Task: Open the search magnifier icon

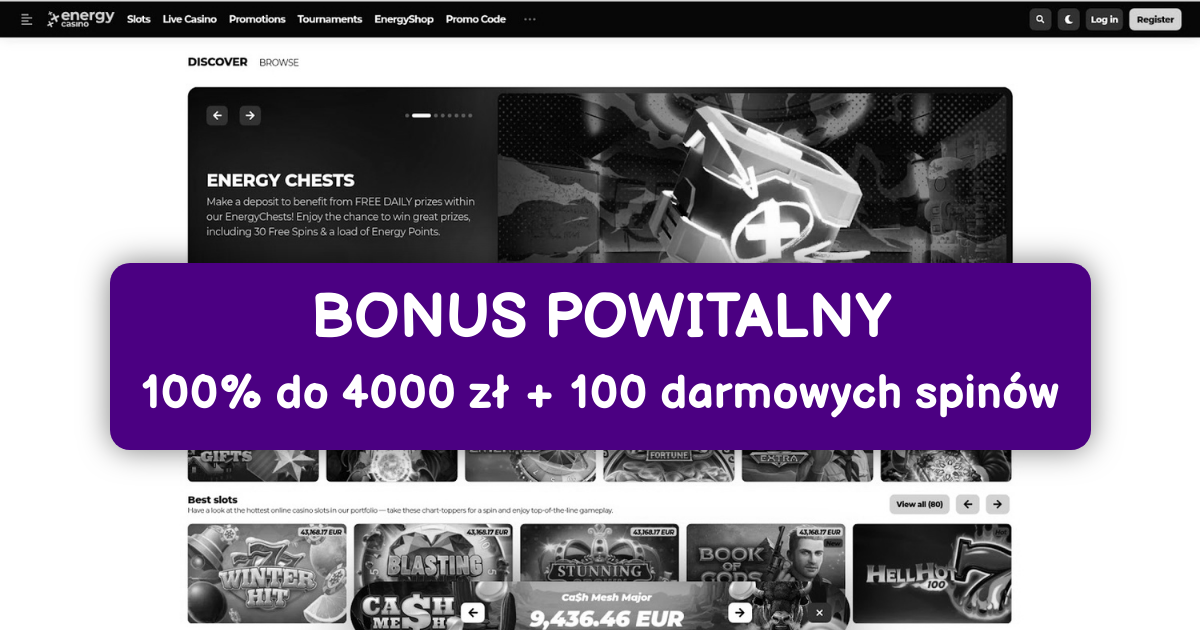Action: [1041, 19]
